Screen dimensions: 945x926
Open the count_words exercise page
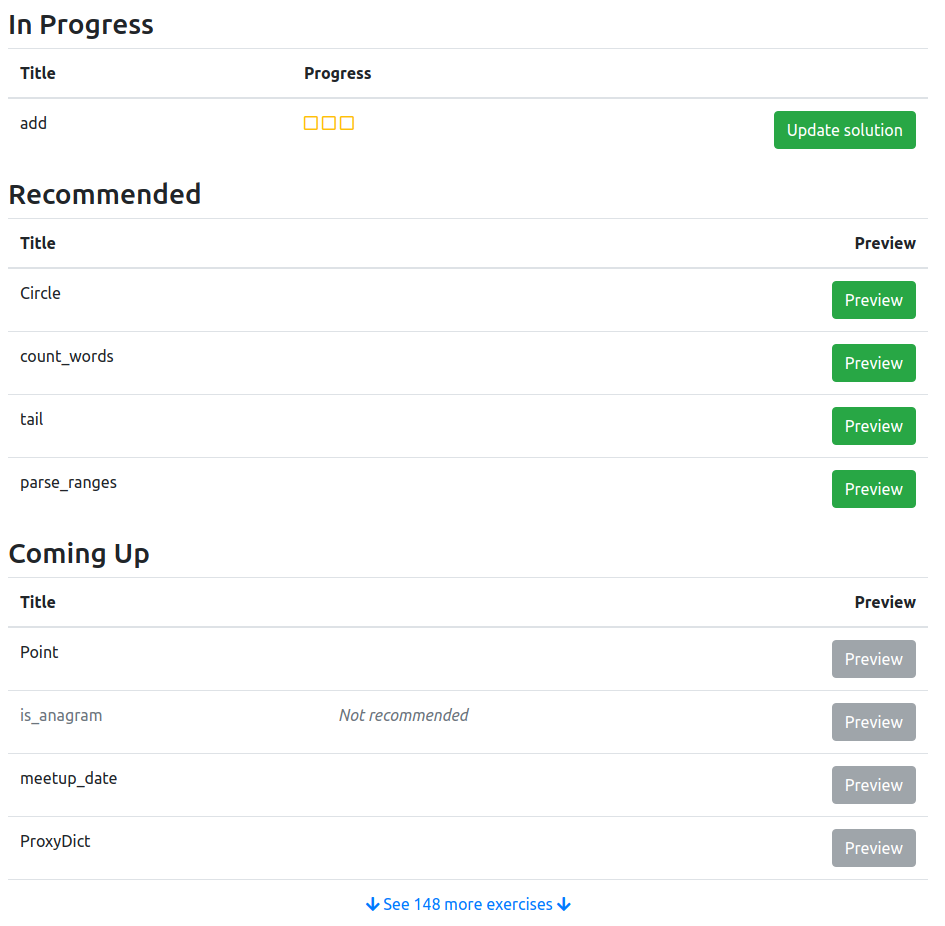(67, 356)
